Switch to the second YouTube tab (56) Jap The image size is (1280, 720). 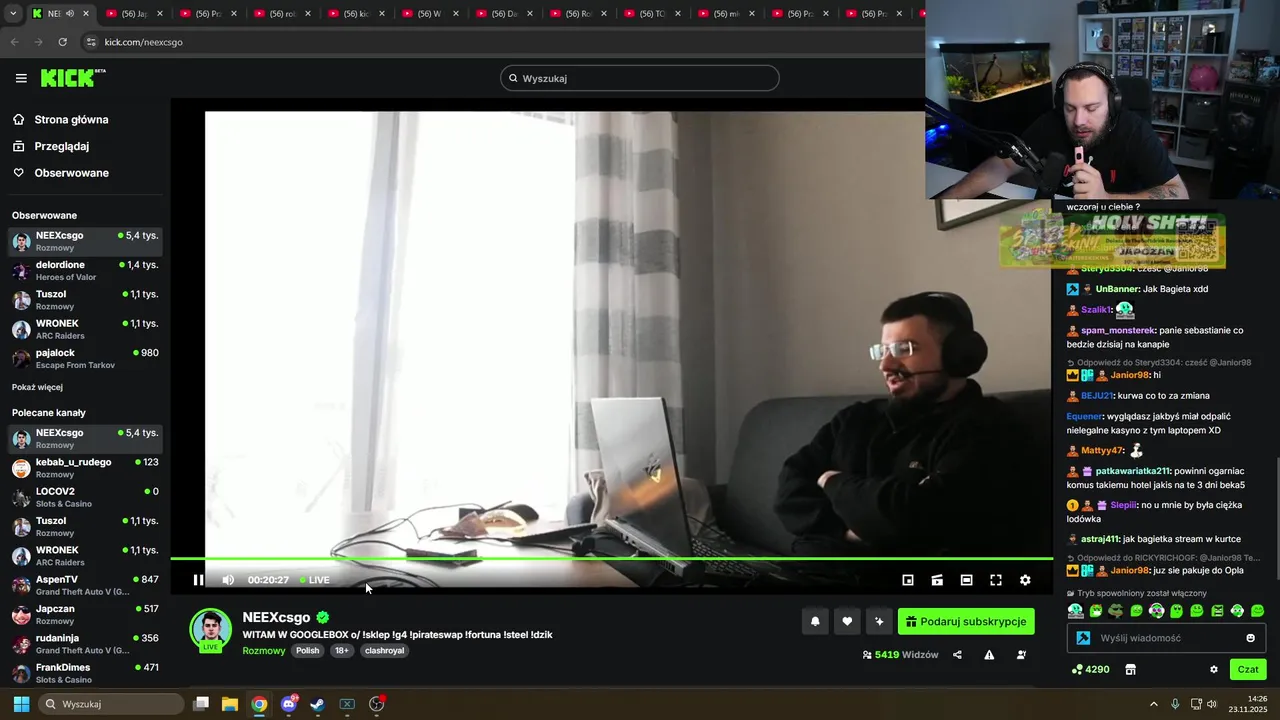(134, 14)
